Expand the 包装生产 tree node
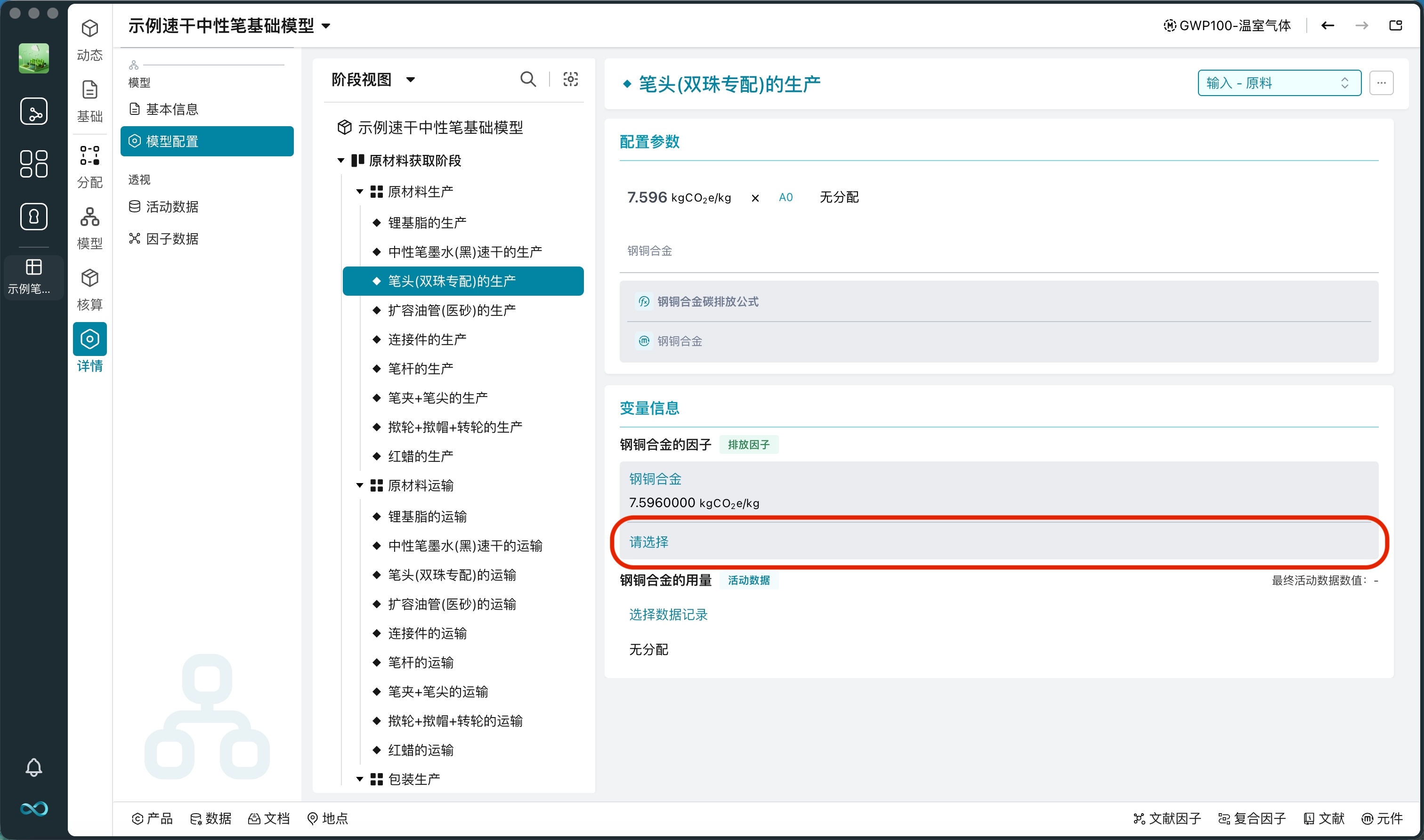Screen dimensions: 1424x840 coord(361,778)
